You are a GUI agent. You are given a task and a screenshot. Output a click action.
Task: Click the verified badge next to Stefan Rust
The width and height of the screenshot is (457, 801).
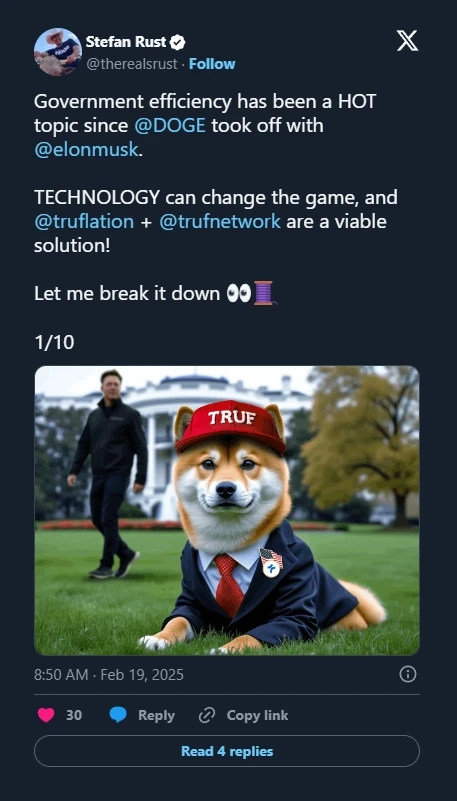[177, 42]
